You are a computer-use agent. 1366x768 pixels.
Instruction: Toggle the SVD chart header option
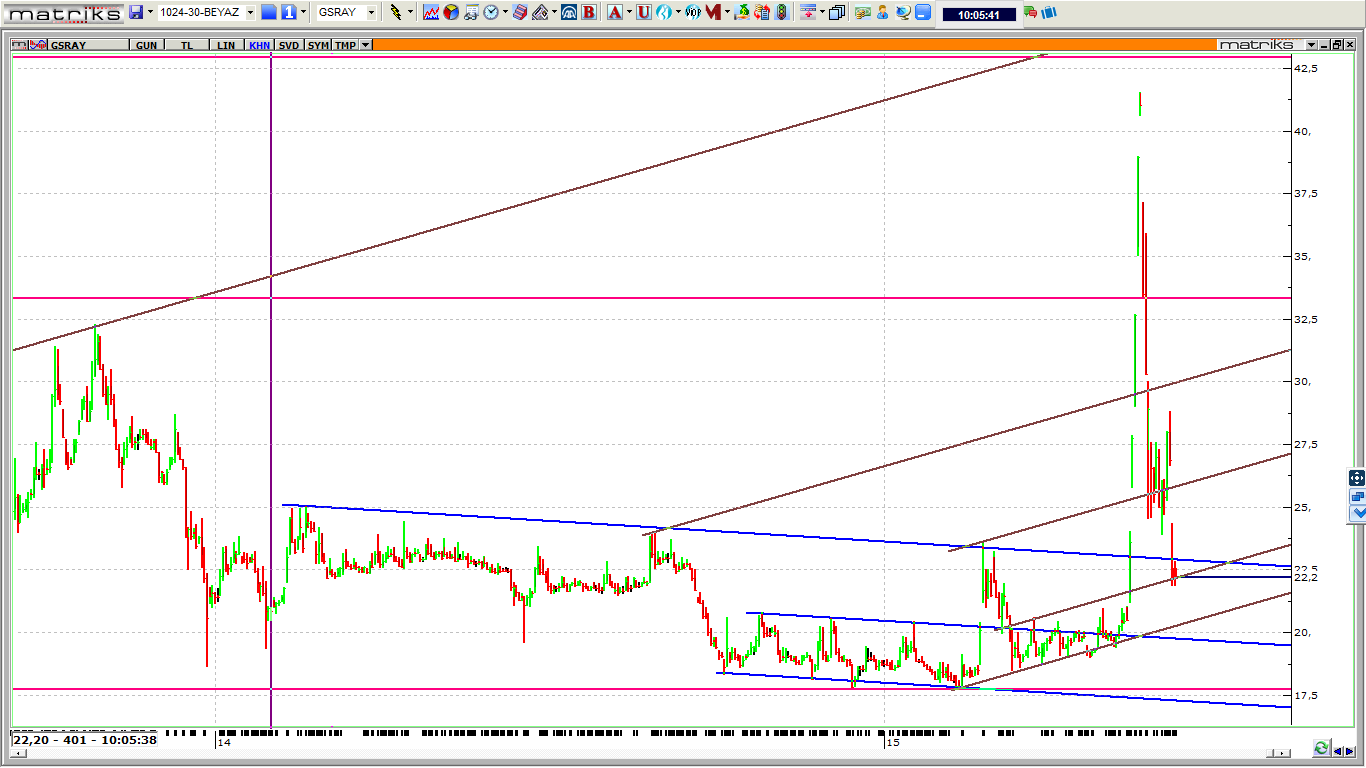pos(289,45)
